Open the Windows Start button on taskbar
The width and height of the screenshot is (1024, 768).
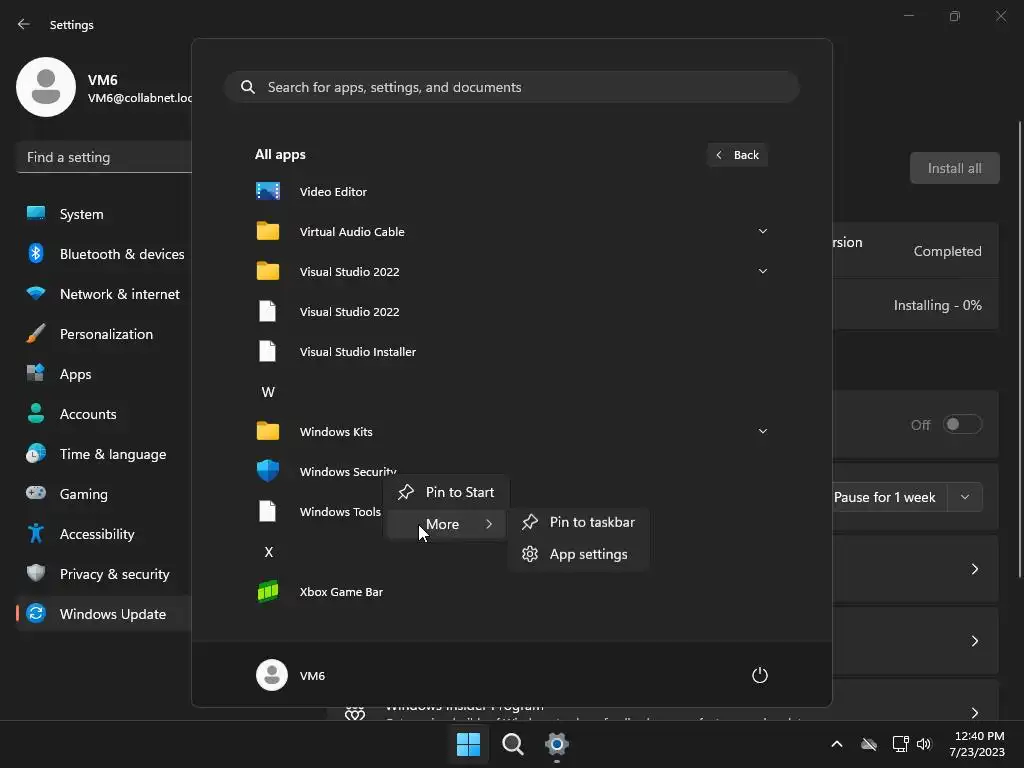click(468, 744)
